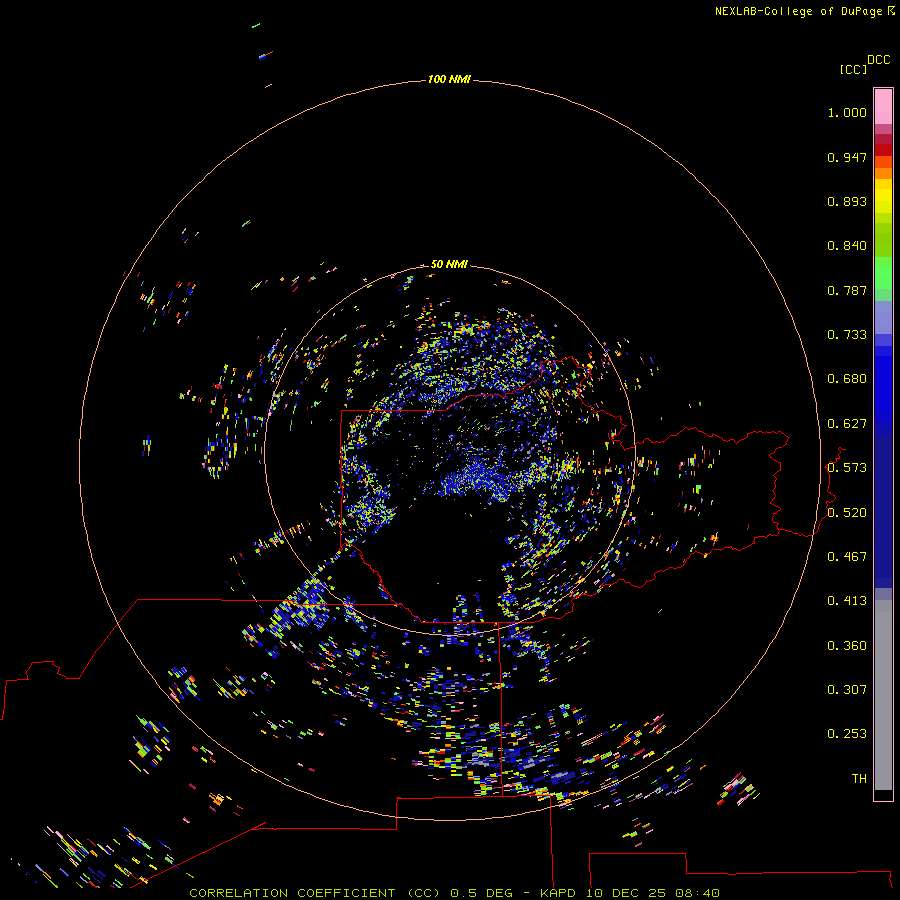Click the NEXLAB-College of DuPage text
Screen dimensions: 900x900
pyautogui.click(x=798, y=11)
